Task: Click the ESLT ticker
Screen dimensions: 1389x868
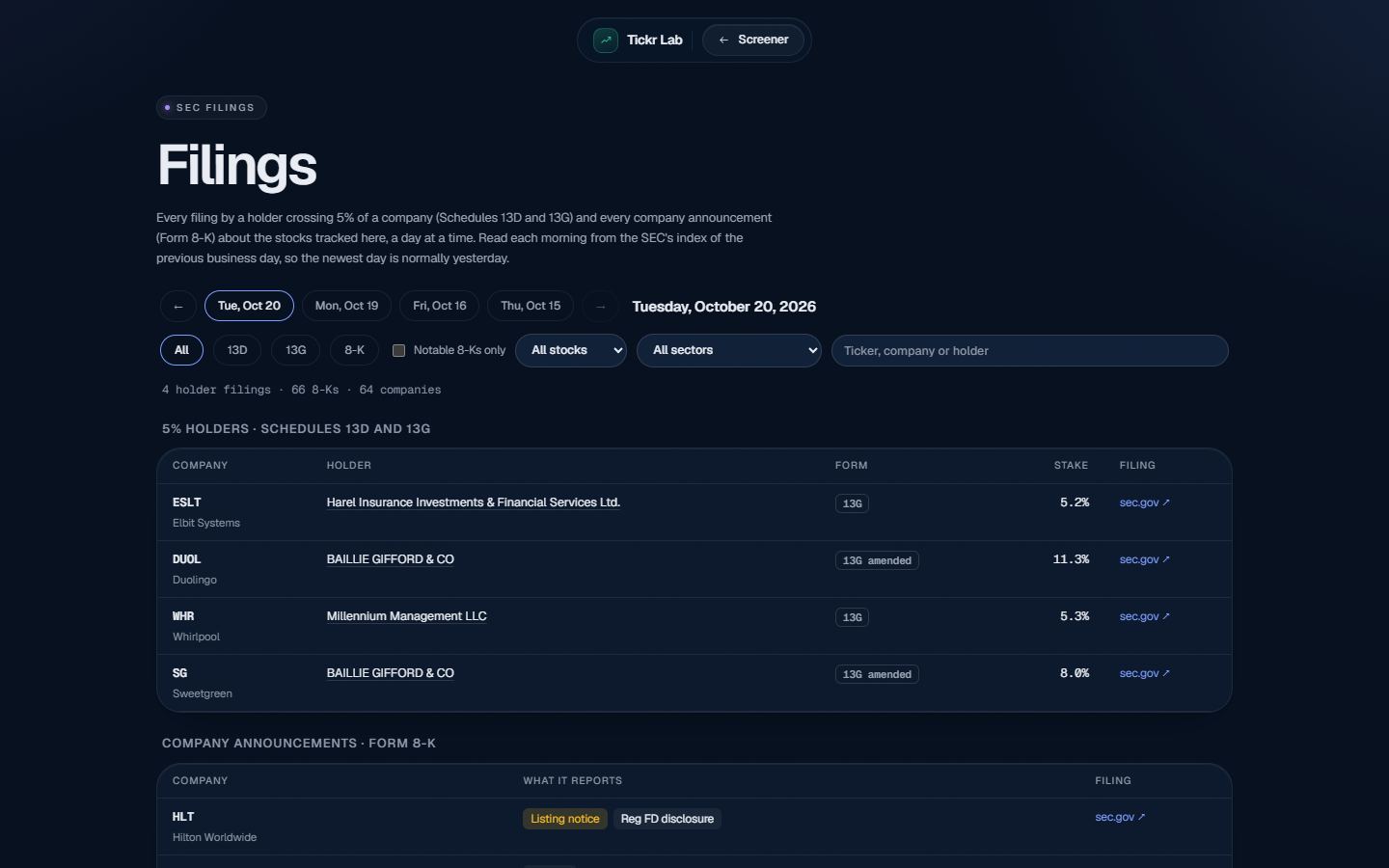Action: [x=187, y=502]
